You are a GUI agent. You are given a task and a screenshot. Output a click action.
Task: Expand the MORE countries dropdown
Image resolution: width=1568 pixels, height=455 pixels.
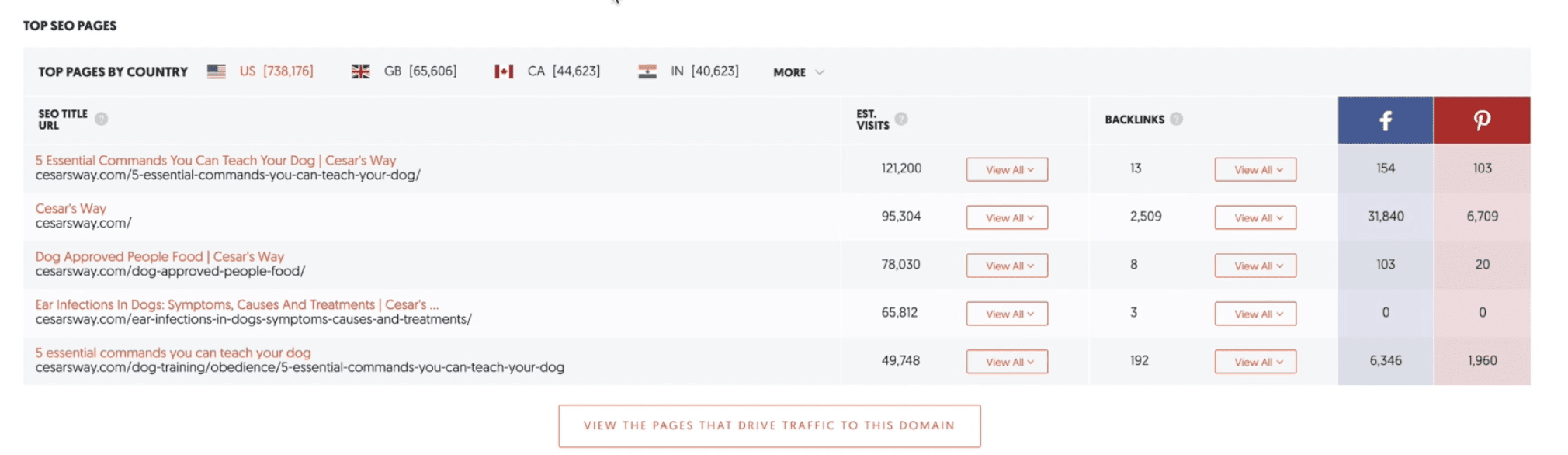796,72
